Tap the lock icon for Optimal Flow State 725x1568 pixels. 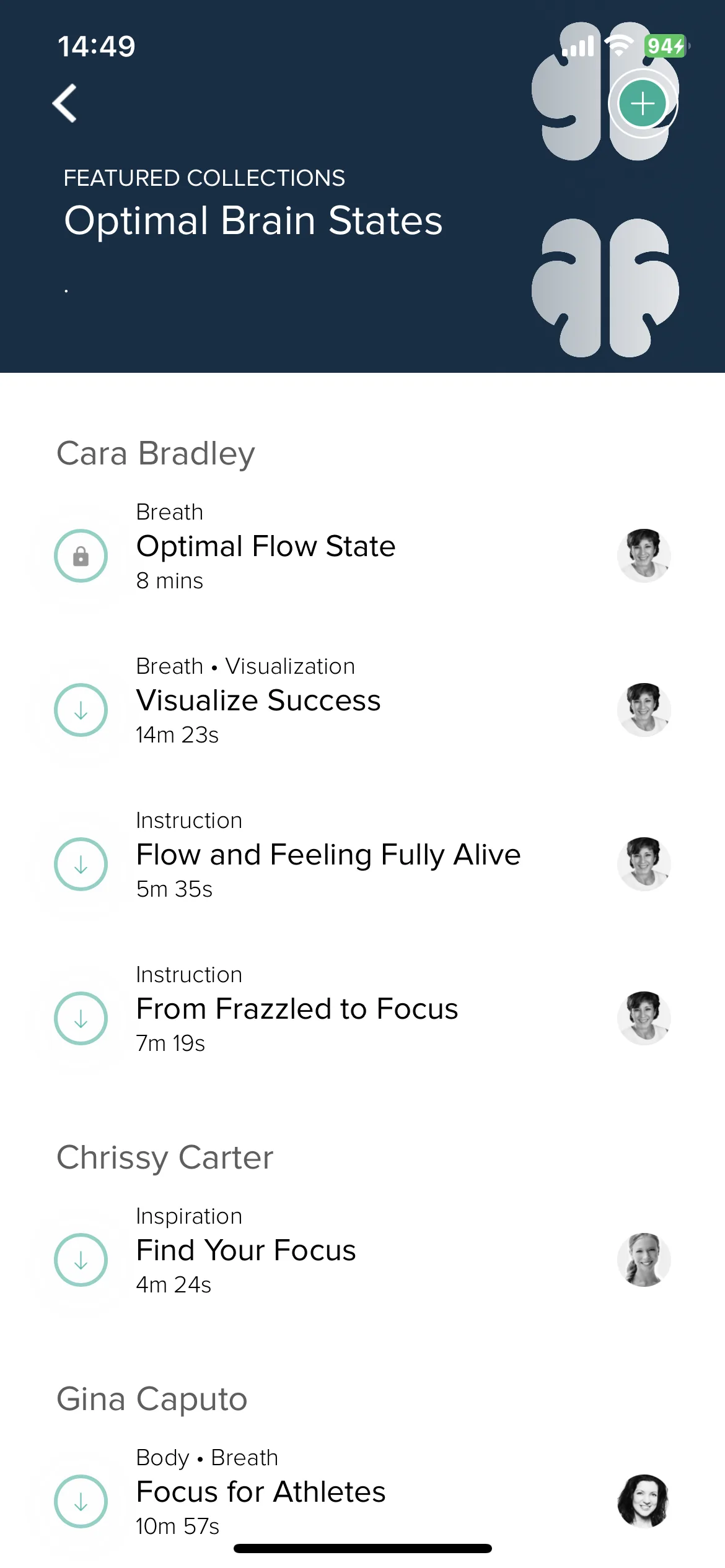81,556
